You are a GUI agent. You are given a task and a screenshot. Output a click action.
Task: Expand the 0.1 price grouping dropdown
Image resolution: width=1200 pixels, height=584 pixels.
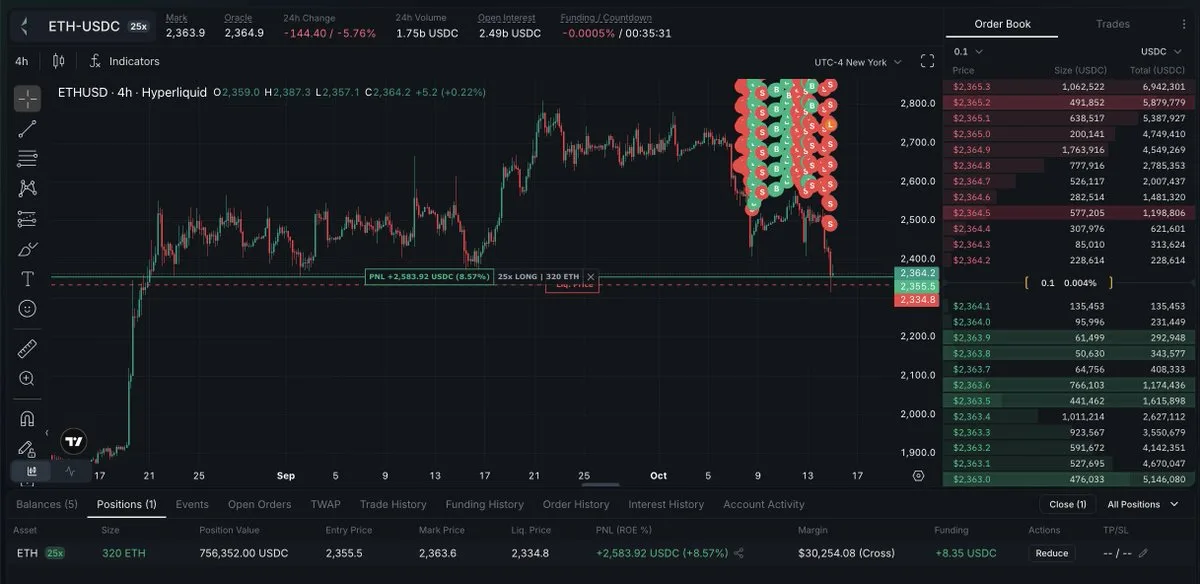(967, 51)
